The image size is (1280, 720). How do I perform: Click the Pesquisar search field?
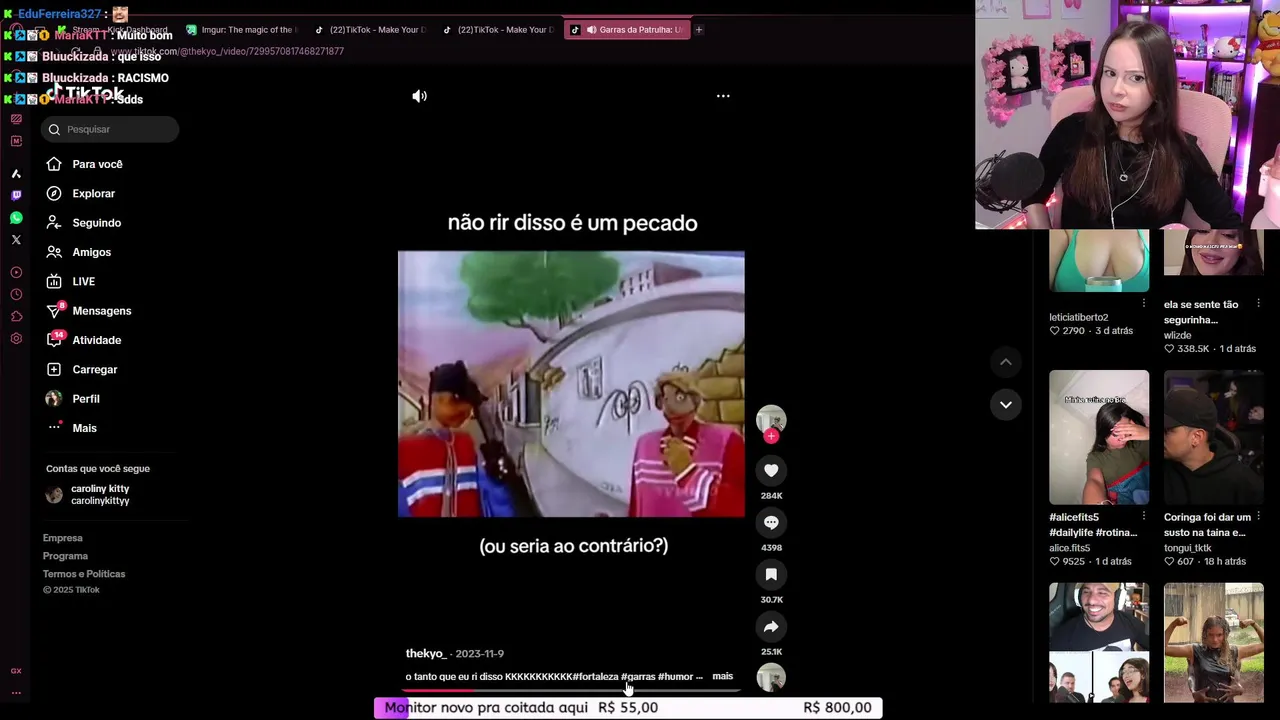(110, 129)
